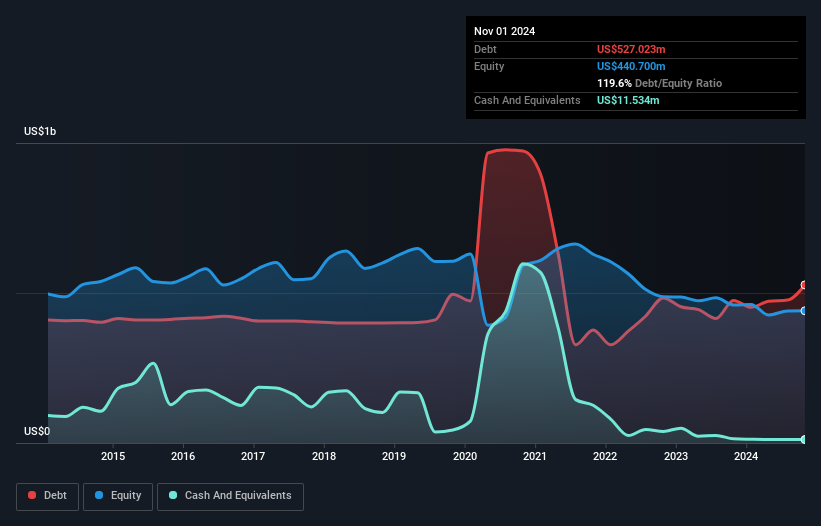Click the US$440.700m equity value
Image resolution: width=821 pixels, height=526 pixels.
tap(631, 66)
